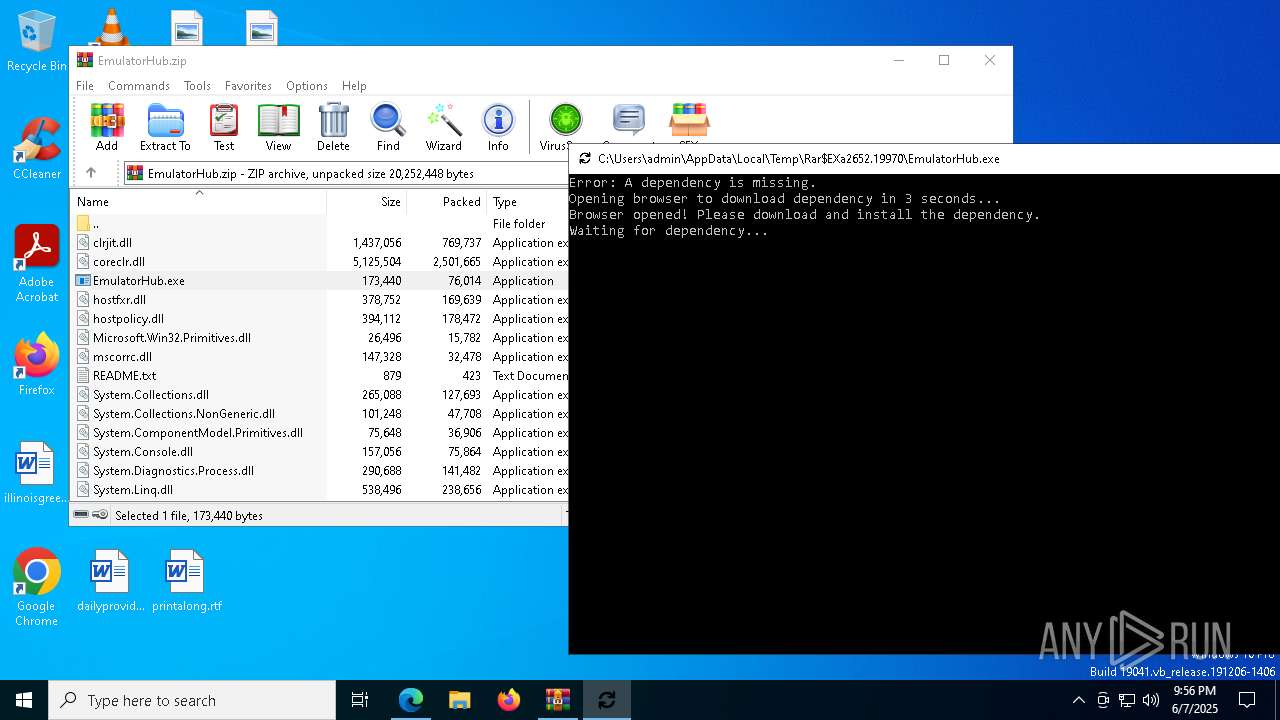Switch to WinRAR taskbar button
This screenshot has width=1280, height=720.
[557, 700]
